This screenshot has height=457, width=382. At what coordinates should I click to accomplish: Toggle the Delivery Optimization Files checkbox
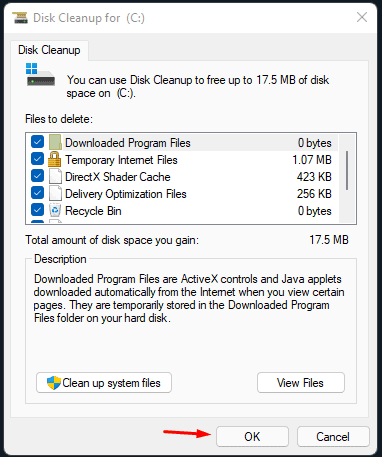point(37,193)
